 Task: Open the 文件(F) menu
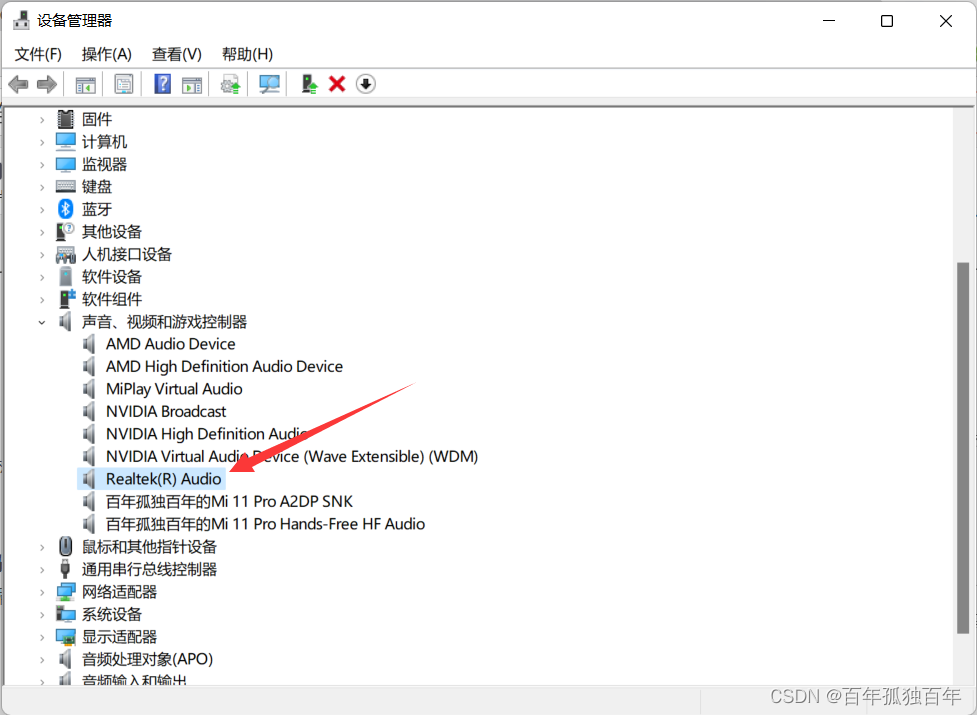[38, 54]
